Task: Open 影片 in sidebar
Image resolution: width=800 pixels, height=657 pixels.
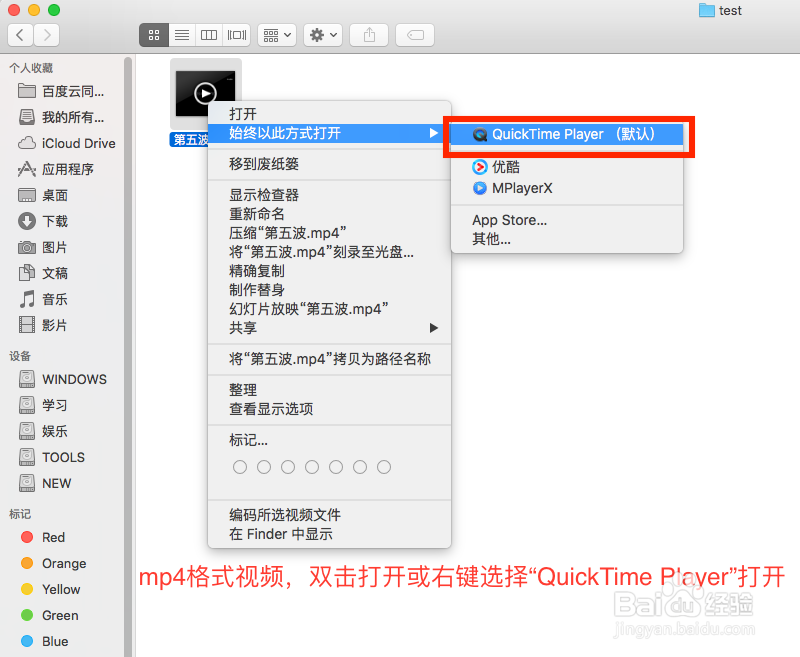Action: [43, 325]
